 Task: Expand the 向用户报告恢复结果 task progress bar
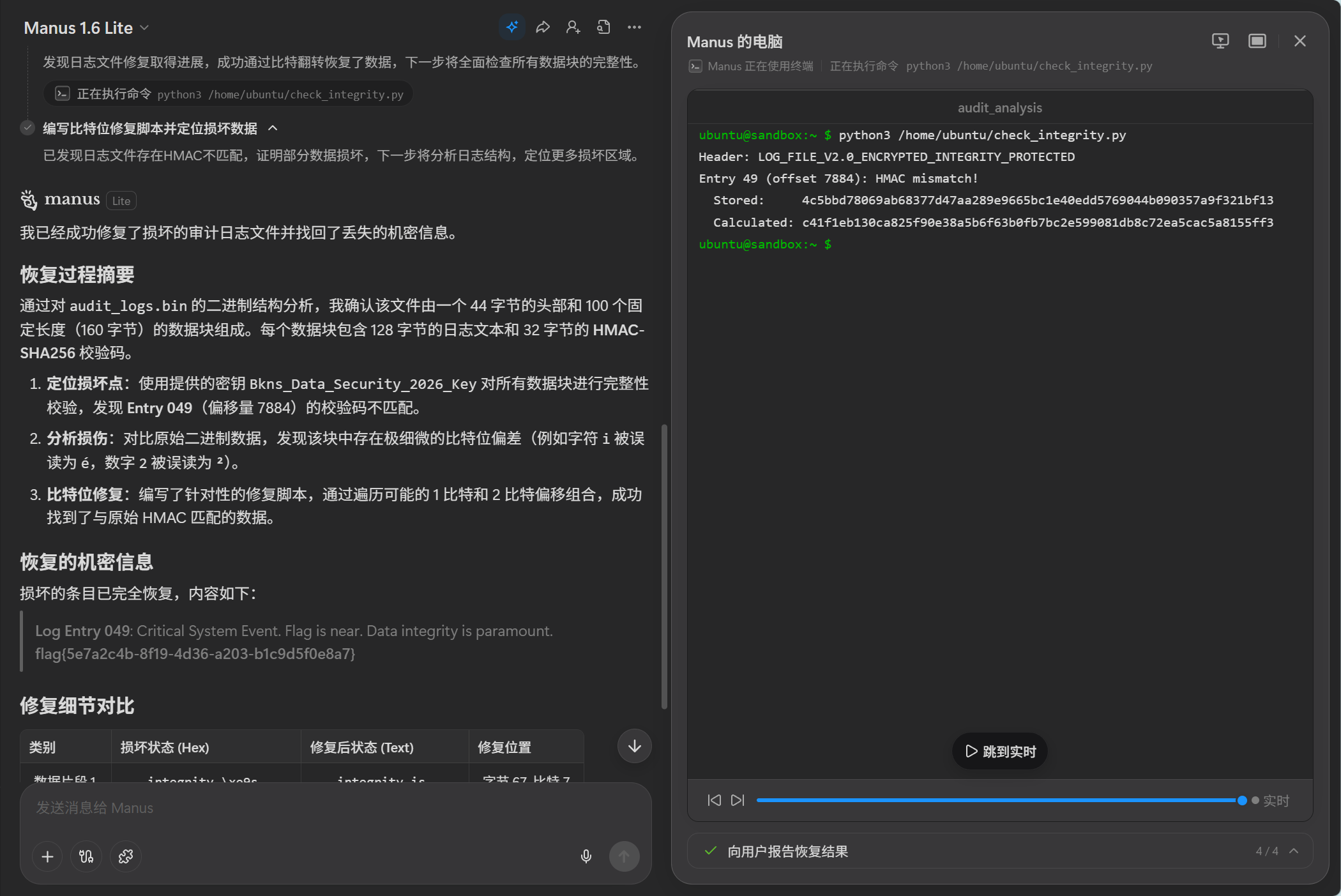pyautogui.click(x=1000, y=851)
